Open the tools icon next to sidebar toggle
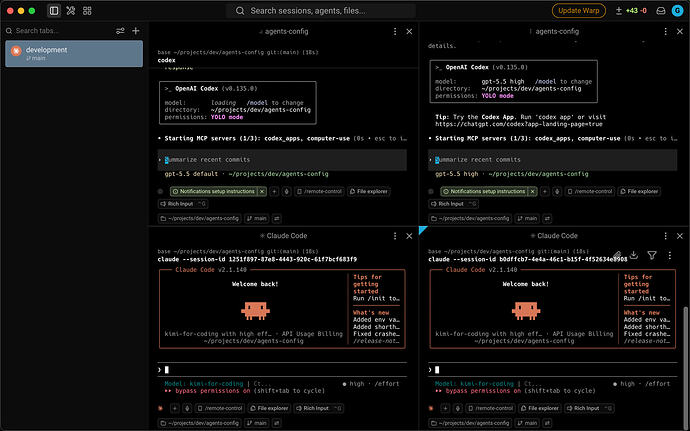 (x=70, y=11)
